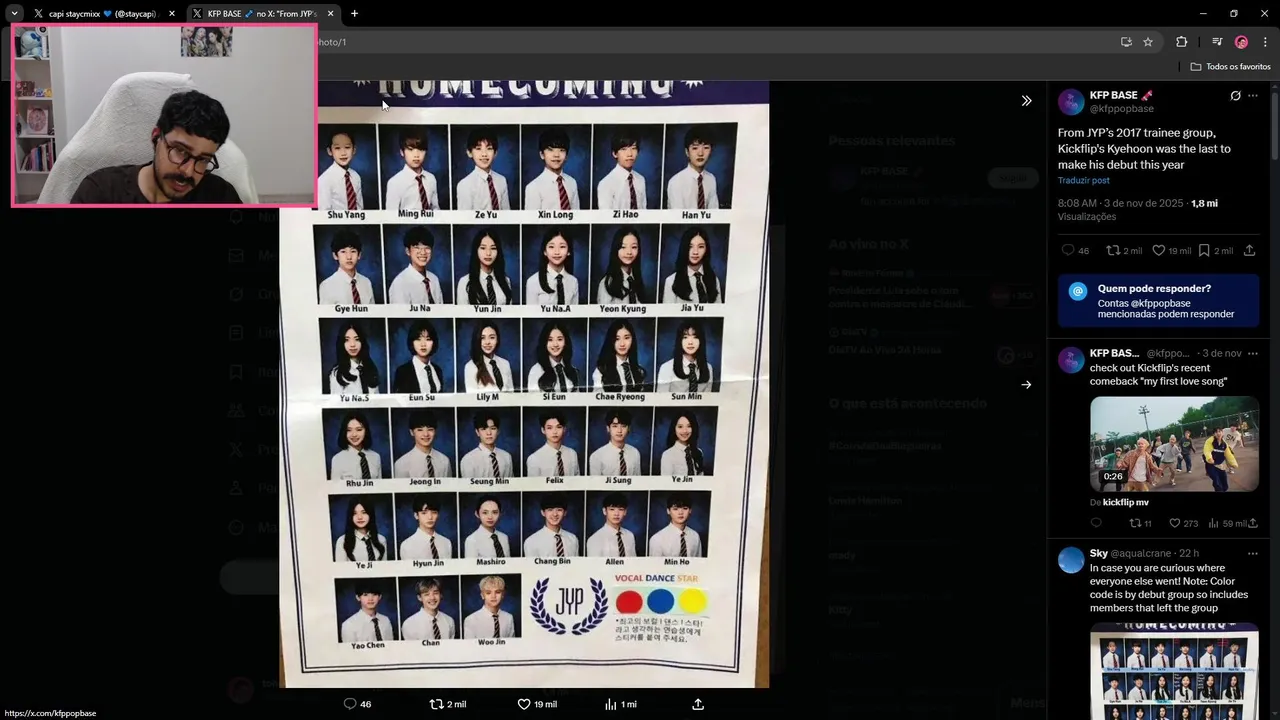This screenshot has height=720, width=1280.
Task: Click the Quem pode responder? notice
Action: coord(1159,301)
